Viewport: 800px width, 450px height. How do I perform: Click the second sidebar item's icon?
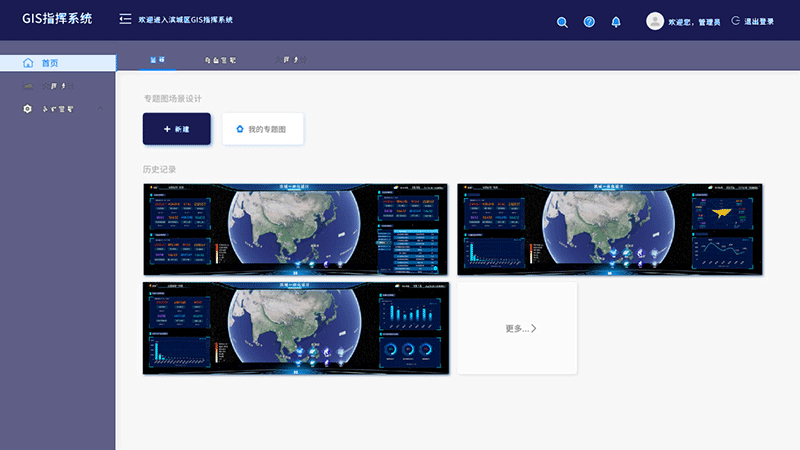pos(28,86)
